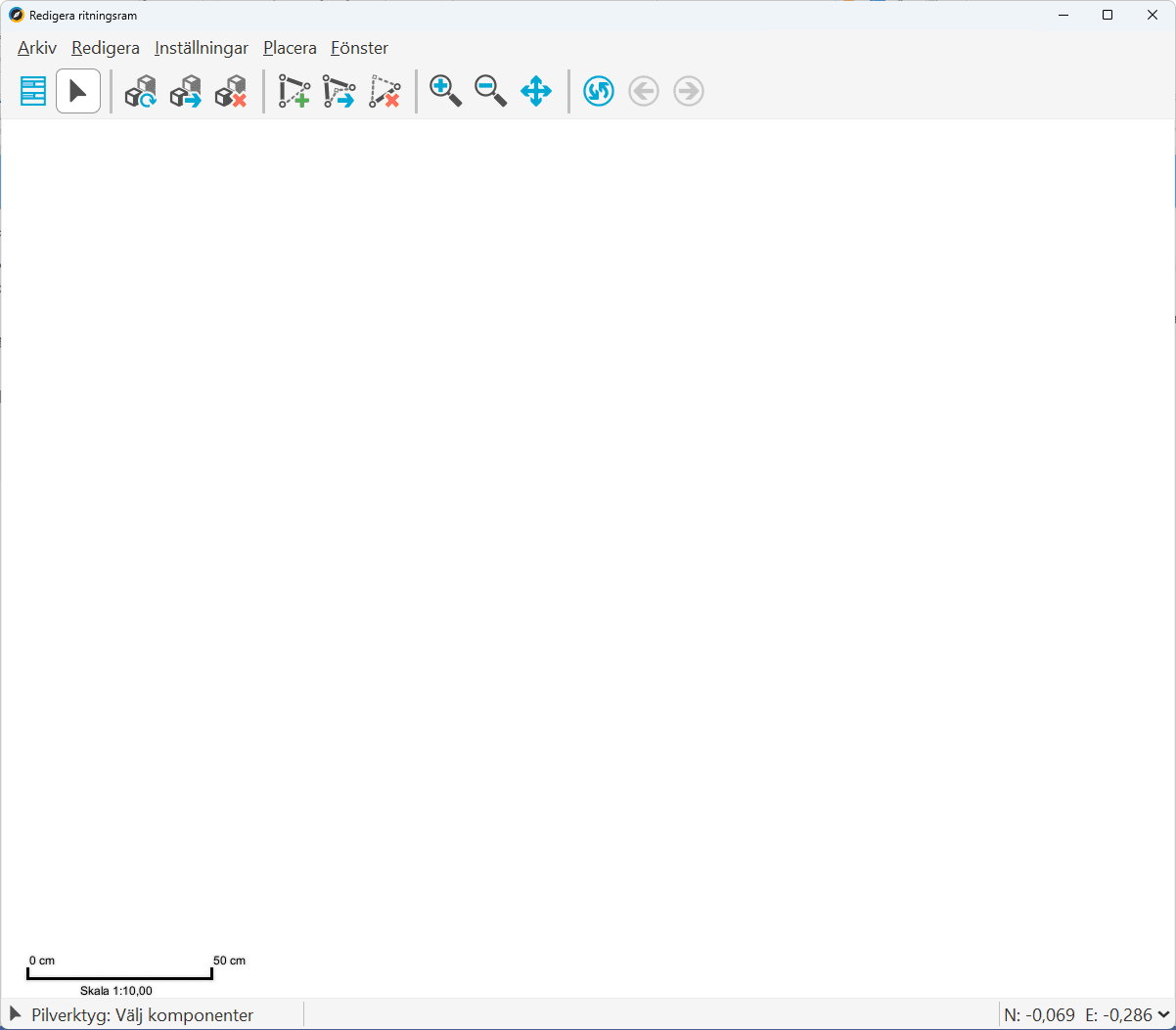Click the blue circular refresh icon
The image size is (1176, 1030).
coord(598,92)
